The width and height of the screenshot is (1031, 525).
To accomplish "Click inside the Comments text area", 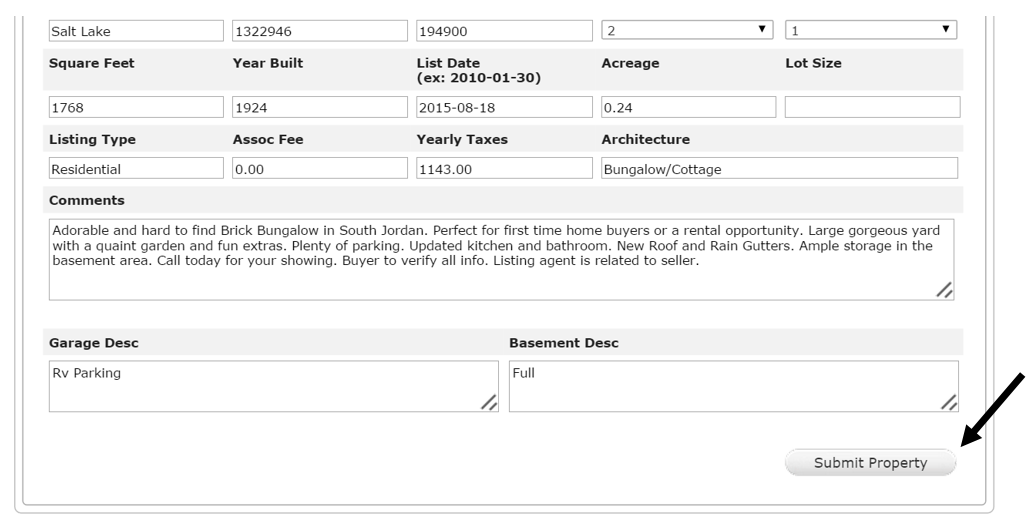I will [501, 260].
